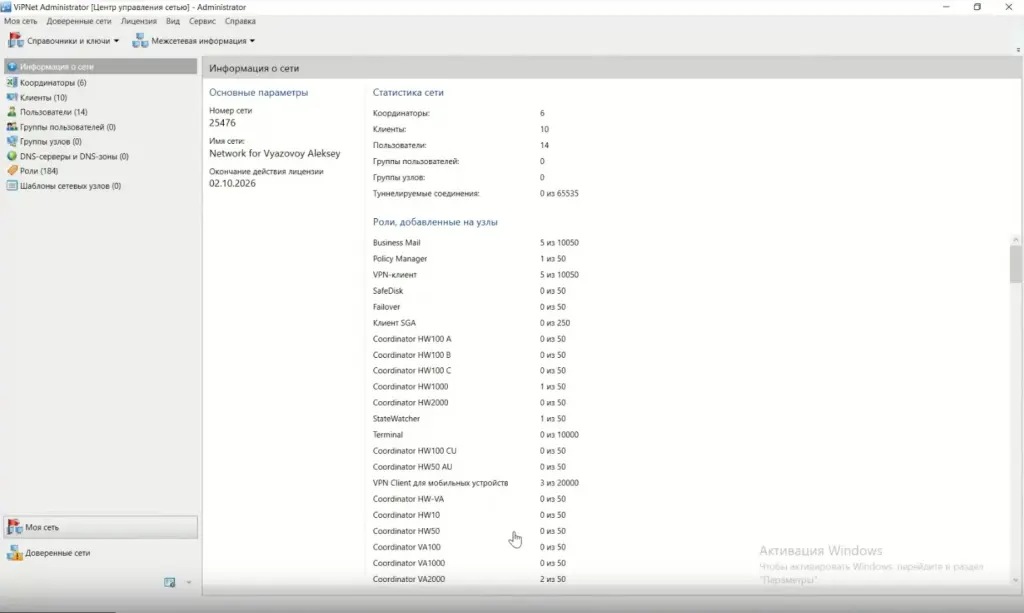This screenshot has height=613, width=1024.
Task: Select Группы узлов in the tree
Action: tap(50, 142)
